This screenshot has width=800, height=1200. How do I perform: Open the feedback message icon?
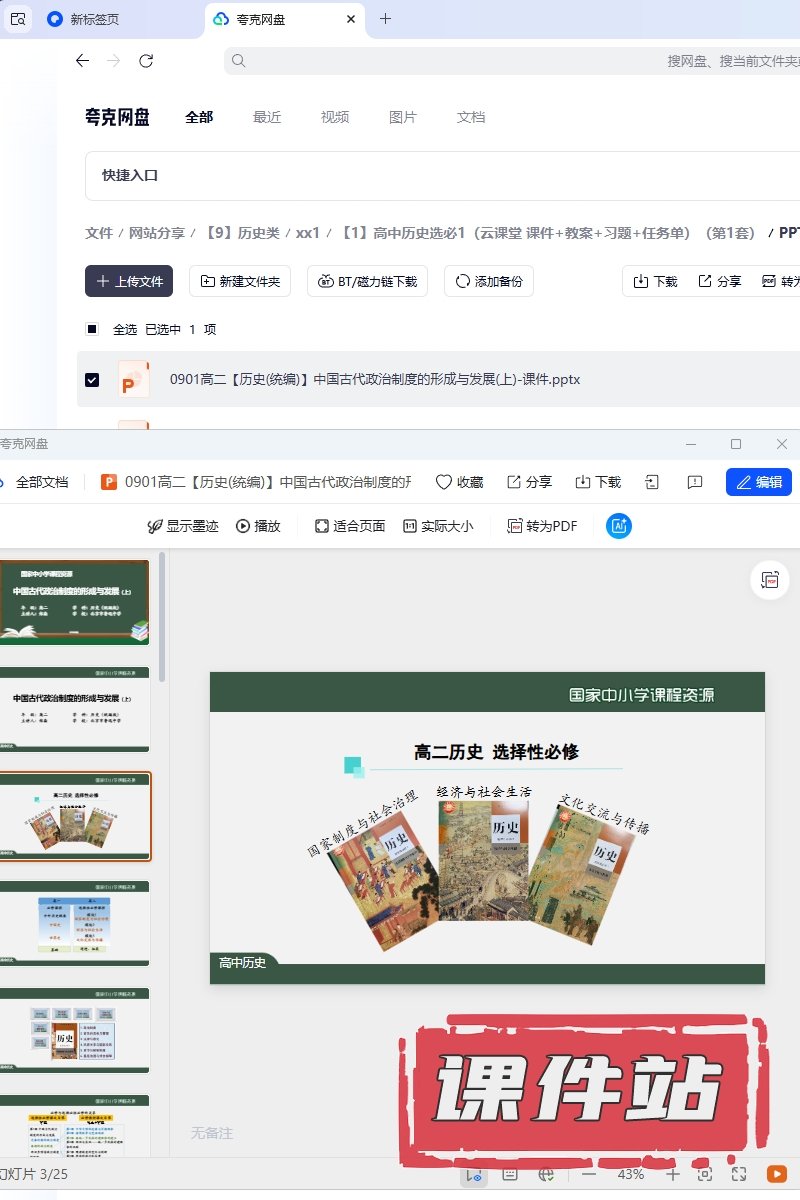[x=695, y=482]
